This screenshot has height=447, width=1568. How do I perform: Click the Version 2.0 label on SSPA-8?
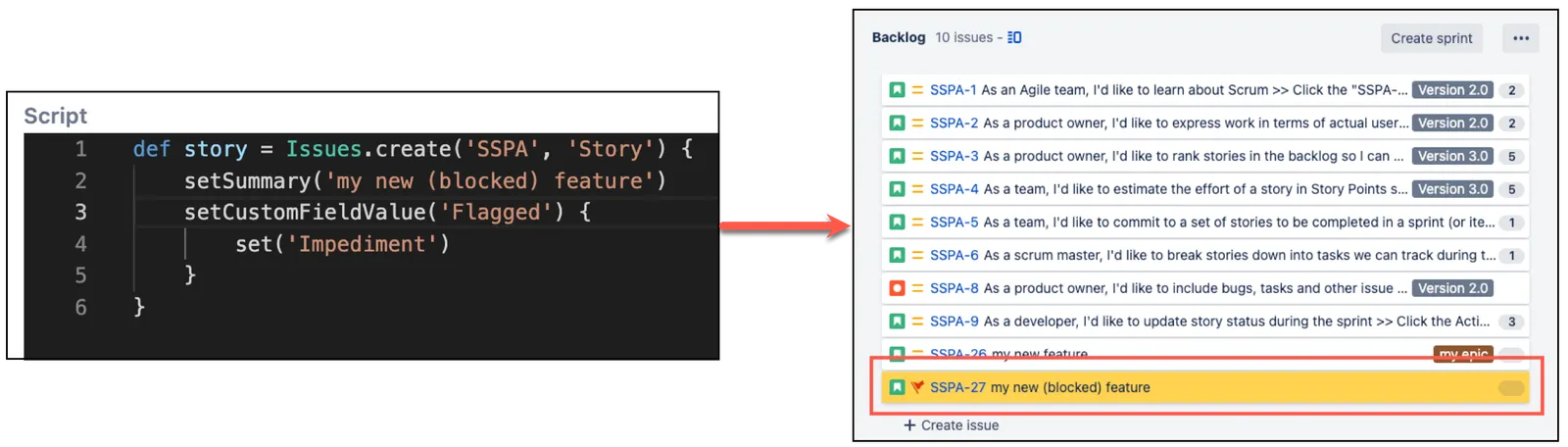pos(1452,288)
